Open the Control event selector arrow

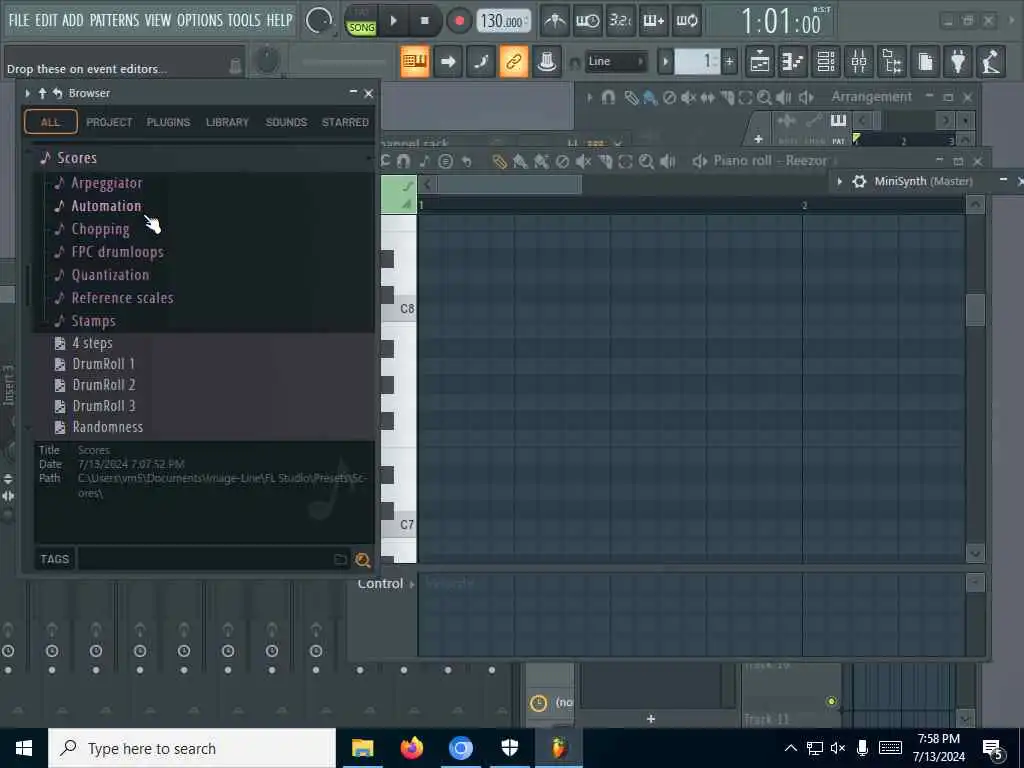412,584
